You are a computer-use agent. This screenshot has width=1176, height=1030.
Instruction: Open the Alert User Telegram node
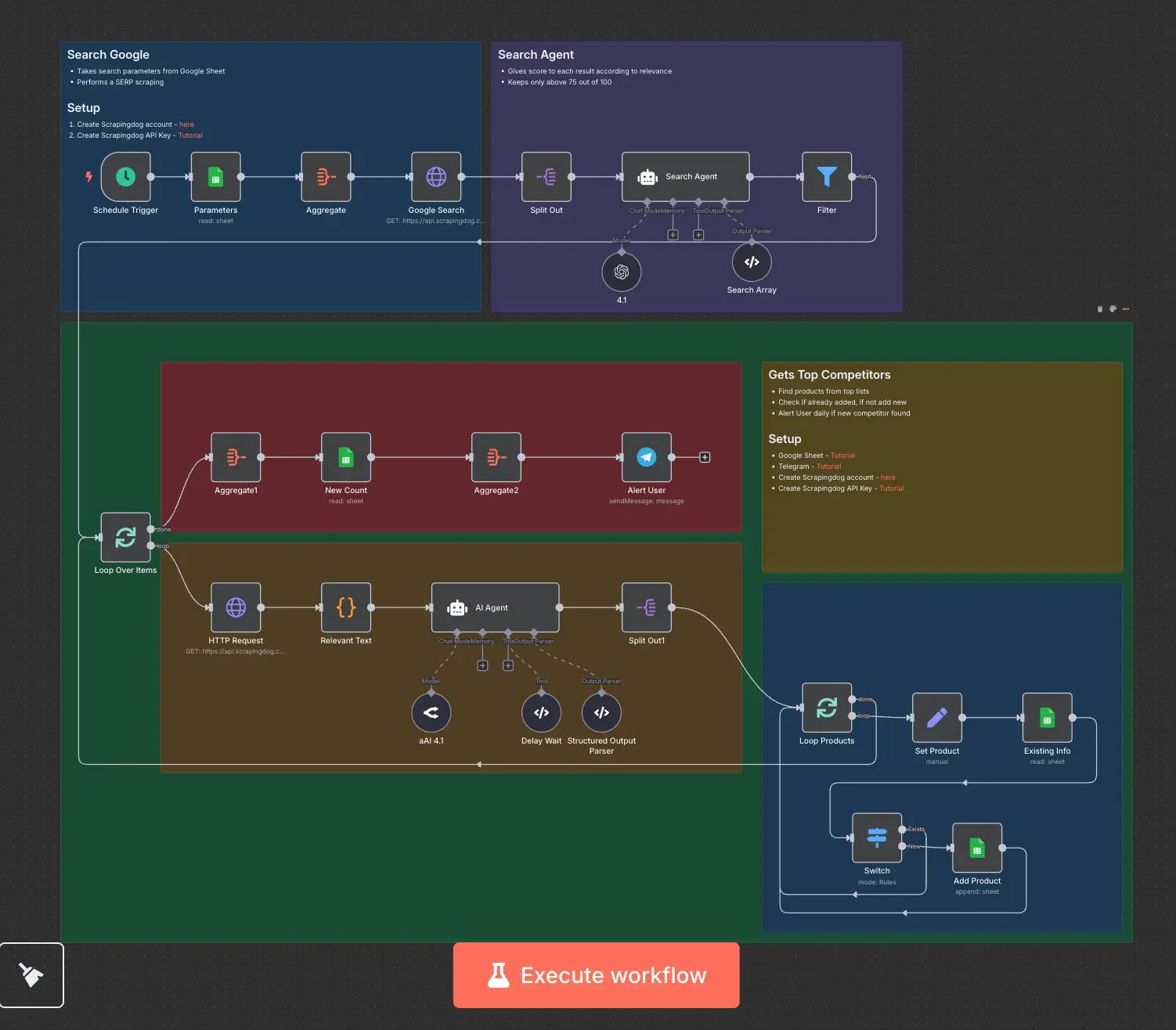[x=646, y=458]
